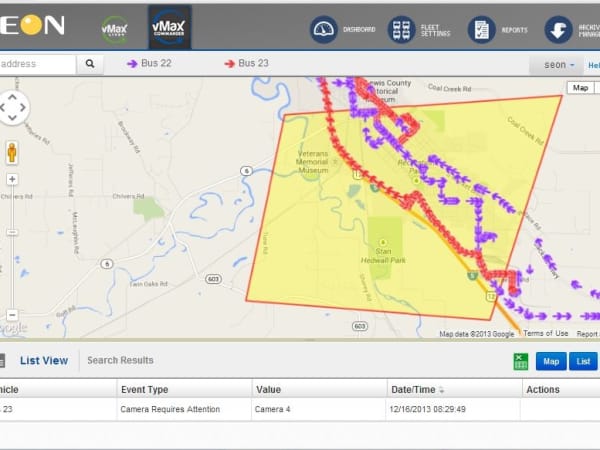This screenshot has width=600, height=450.
Task: Open the Map type selector
Action: click(x=579, y=88)
